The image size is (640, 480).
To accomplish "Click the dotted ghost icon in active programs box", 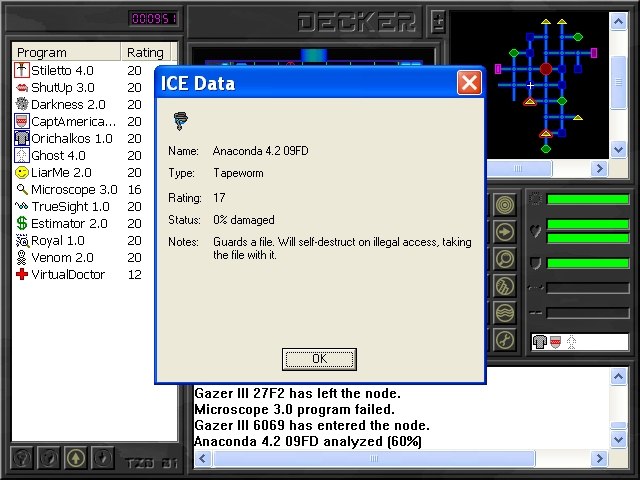I will [571, 342].
